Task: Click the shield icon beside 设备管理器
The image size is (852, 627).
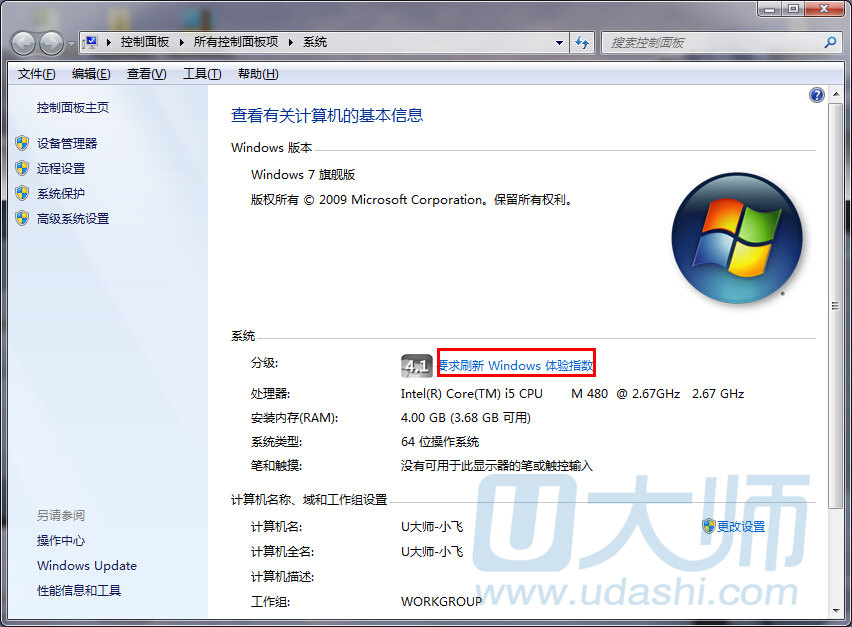Action: [x=22, y=143]
